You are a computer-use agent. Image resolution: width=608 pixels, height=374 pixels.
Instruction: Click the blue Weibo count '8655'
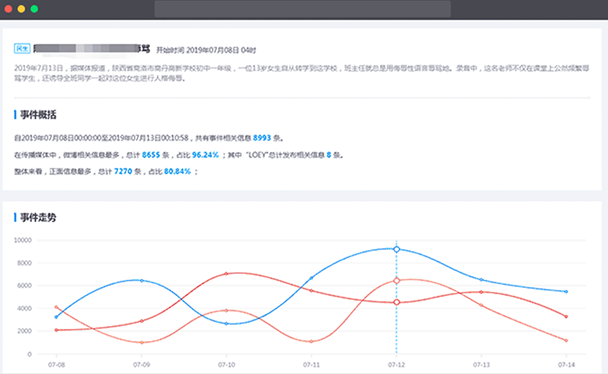[151, 155]
